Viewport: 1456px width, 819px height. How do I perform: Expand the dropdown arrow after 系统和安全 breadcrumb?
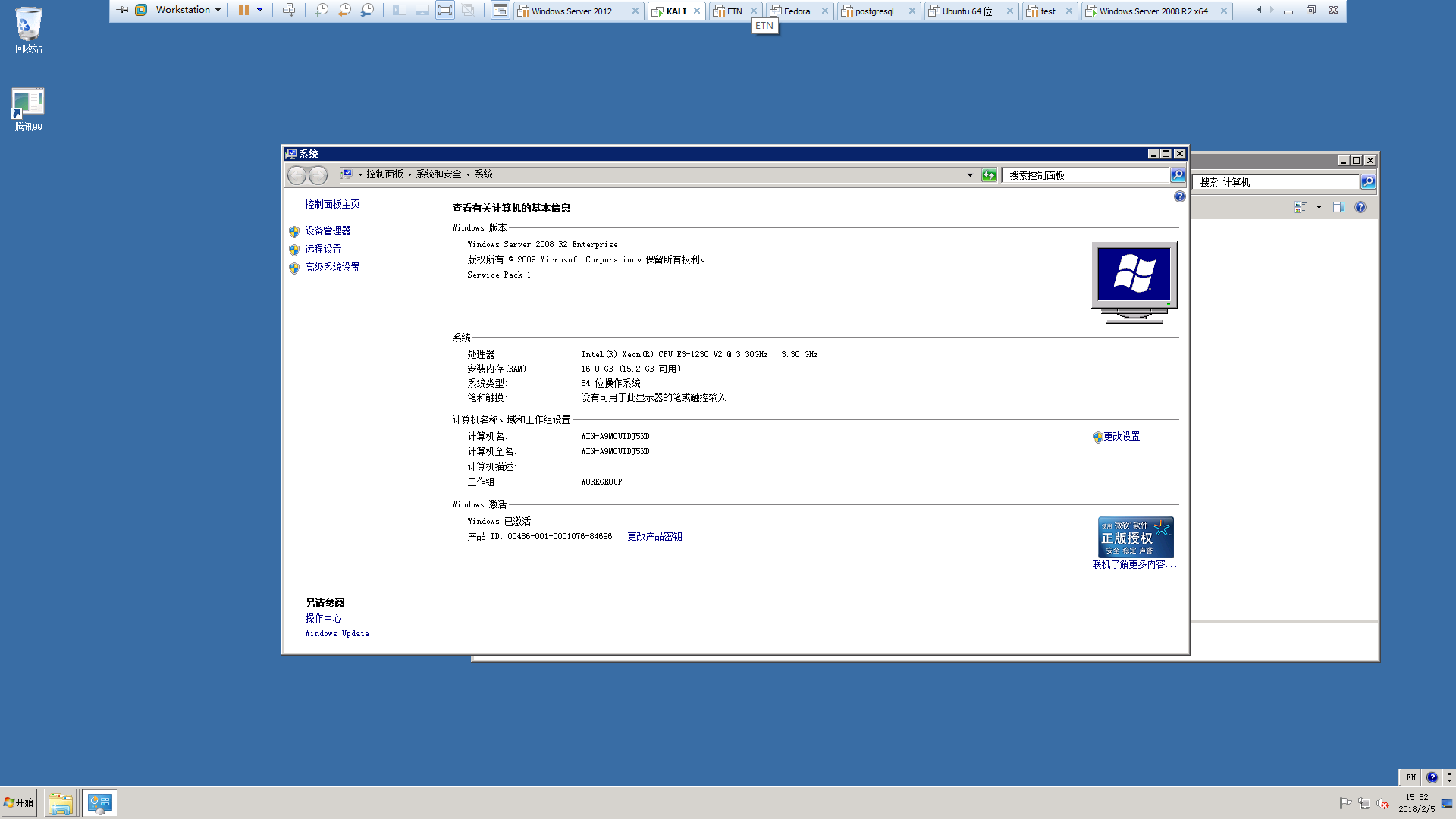pyautogui.click(x=468, y=174)
